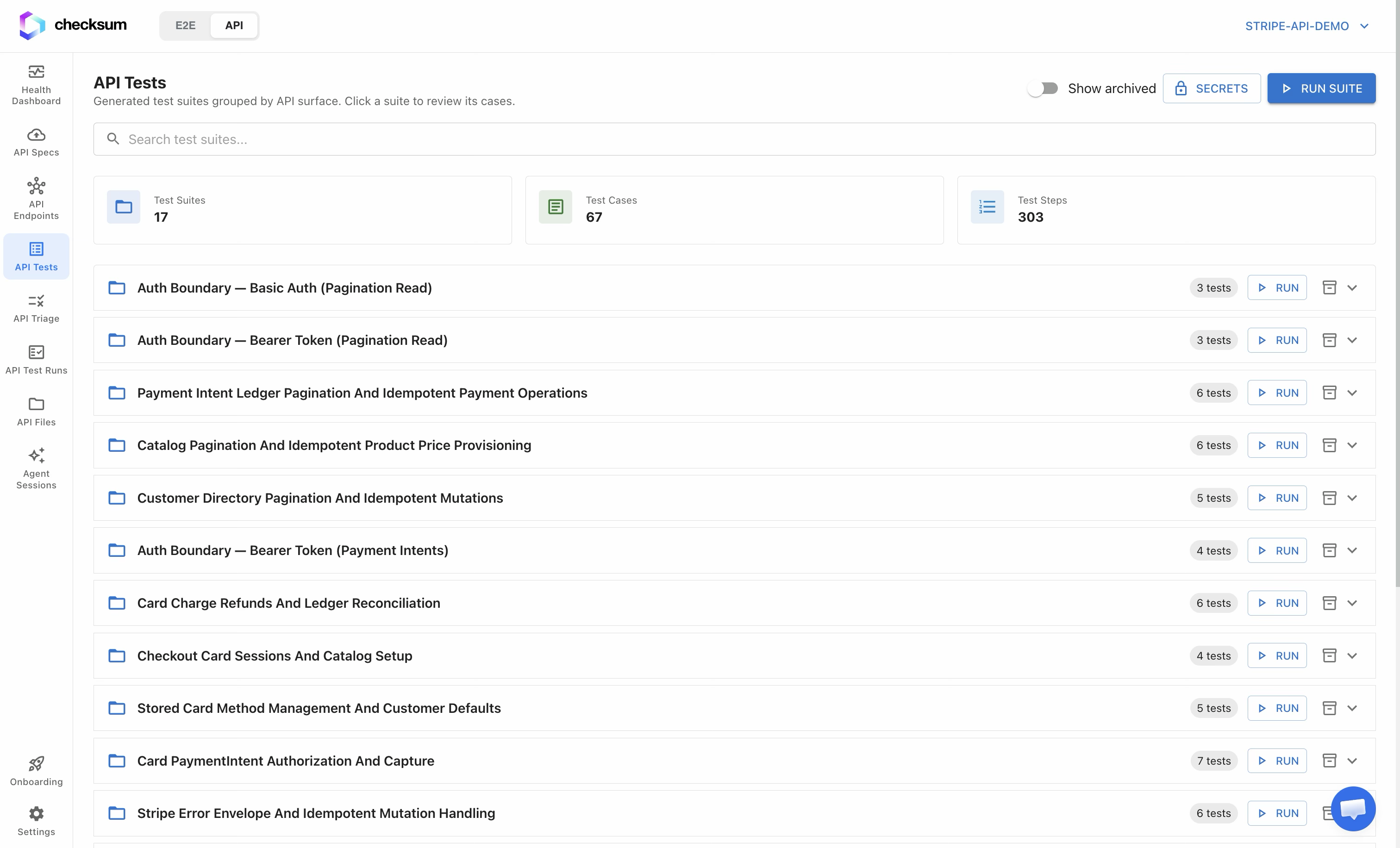This screenshot has height=848, width=1400.
Task: Switch to the API tab
Action: pyautogui.click(x=234, y=25)
